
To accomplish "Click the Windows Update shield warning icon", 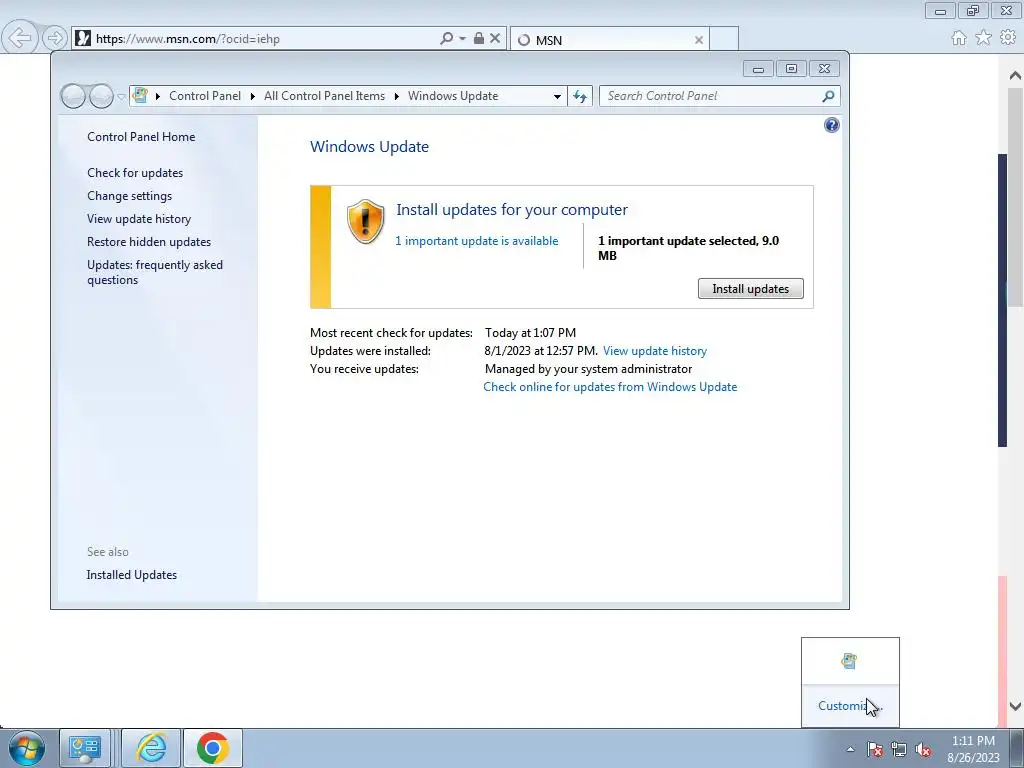I will point(365,221).
